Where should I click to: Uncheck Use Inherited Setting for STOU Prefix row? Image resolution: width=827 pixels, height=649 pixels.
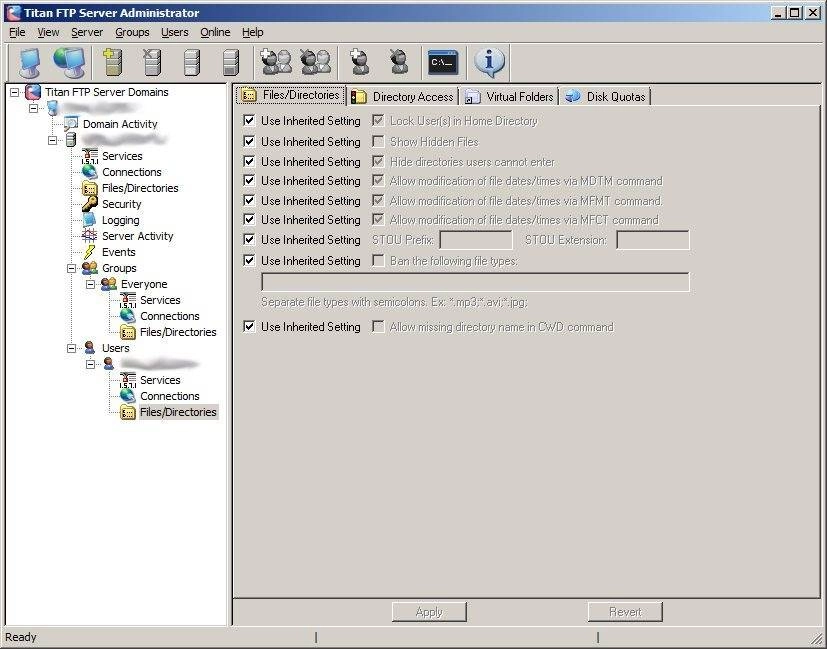tap(249, 239)
